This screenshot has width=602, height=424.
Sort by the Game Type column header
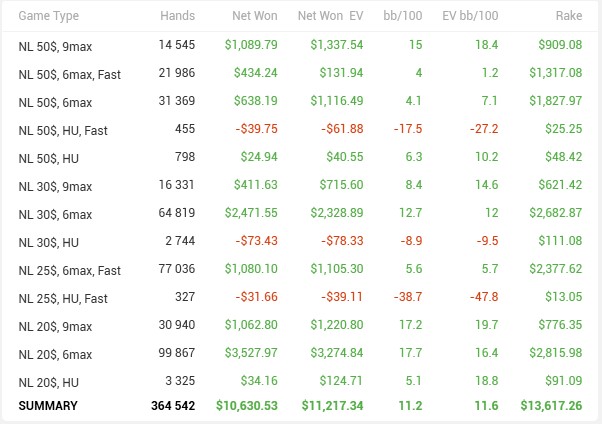(x=48, y=16)
